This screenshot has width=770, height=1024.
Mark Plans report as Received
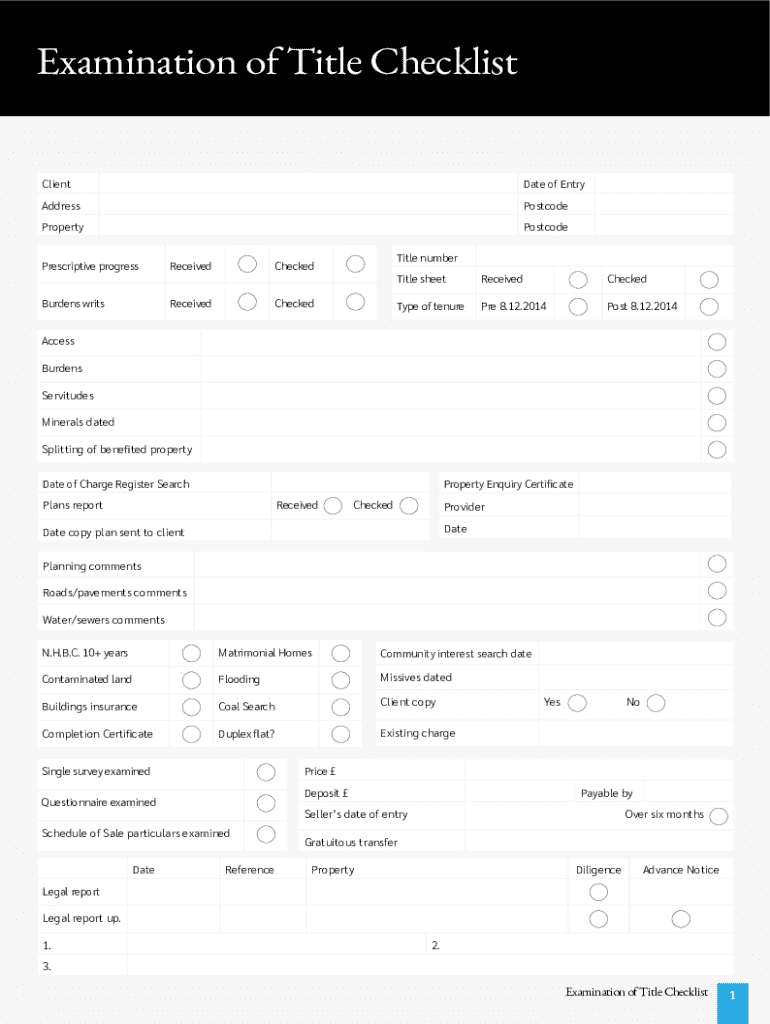coord(333,505)
